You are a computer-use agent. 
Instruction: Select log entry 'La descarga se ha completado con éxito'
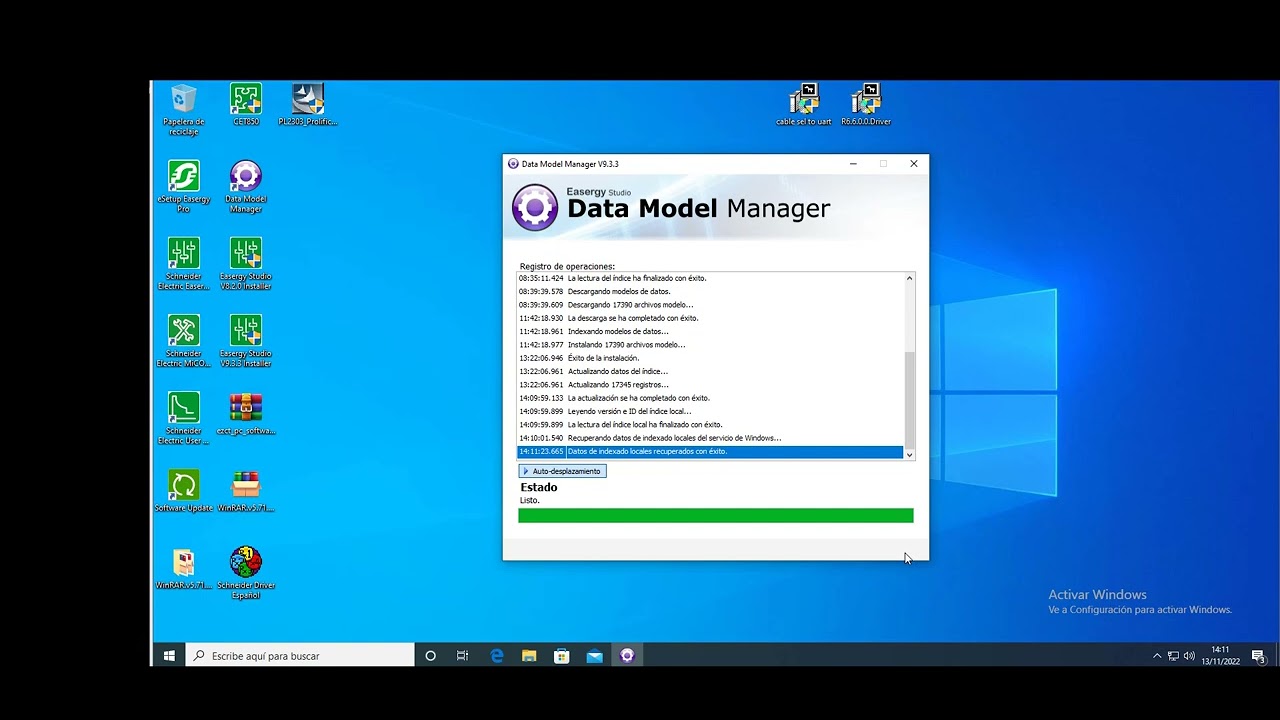pos(710,318)
